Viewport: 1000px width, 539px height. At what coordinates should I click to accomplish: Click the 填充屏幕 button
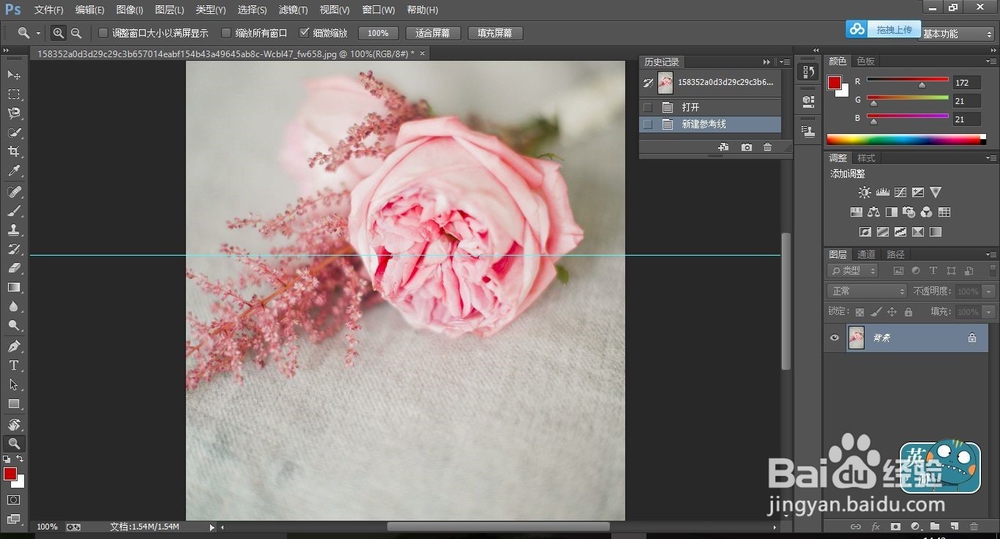pyautogui.click(x=495, y=33)
